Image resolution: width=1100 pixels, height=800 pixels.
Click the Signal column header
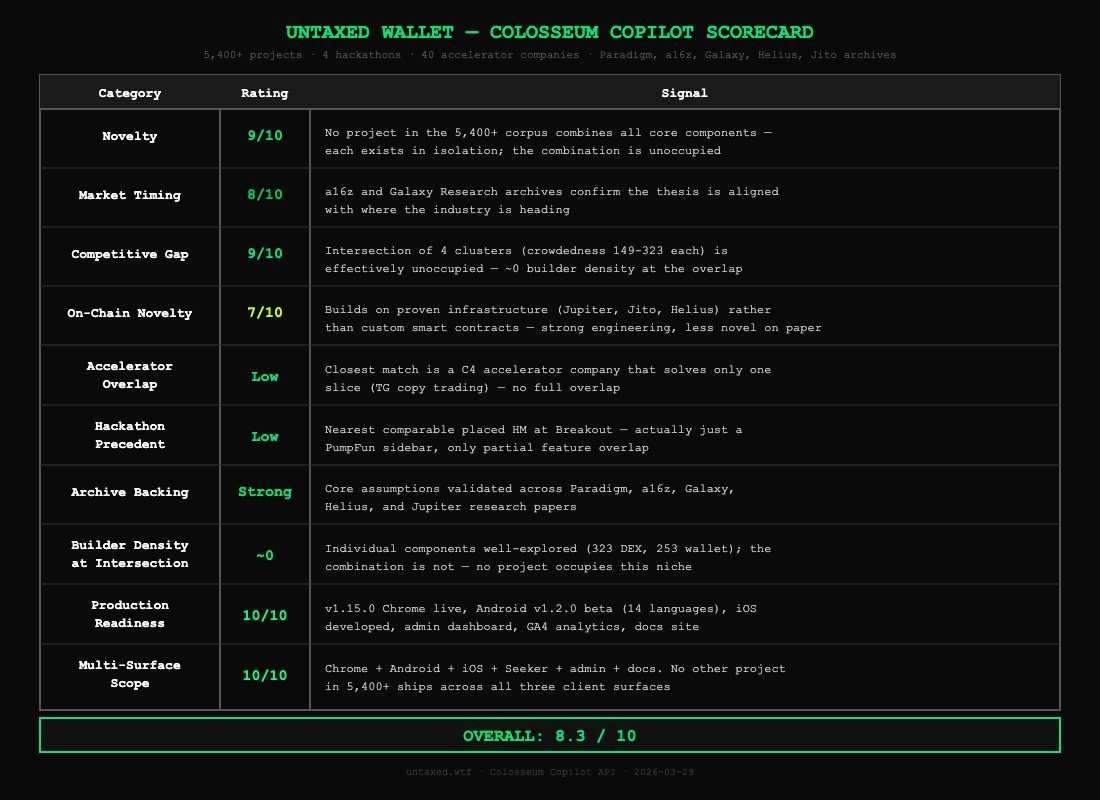pyautogui.click(x=685, y=93)
